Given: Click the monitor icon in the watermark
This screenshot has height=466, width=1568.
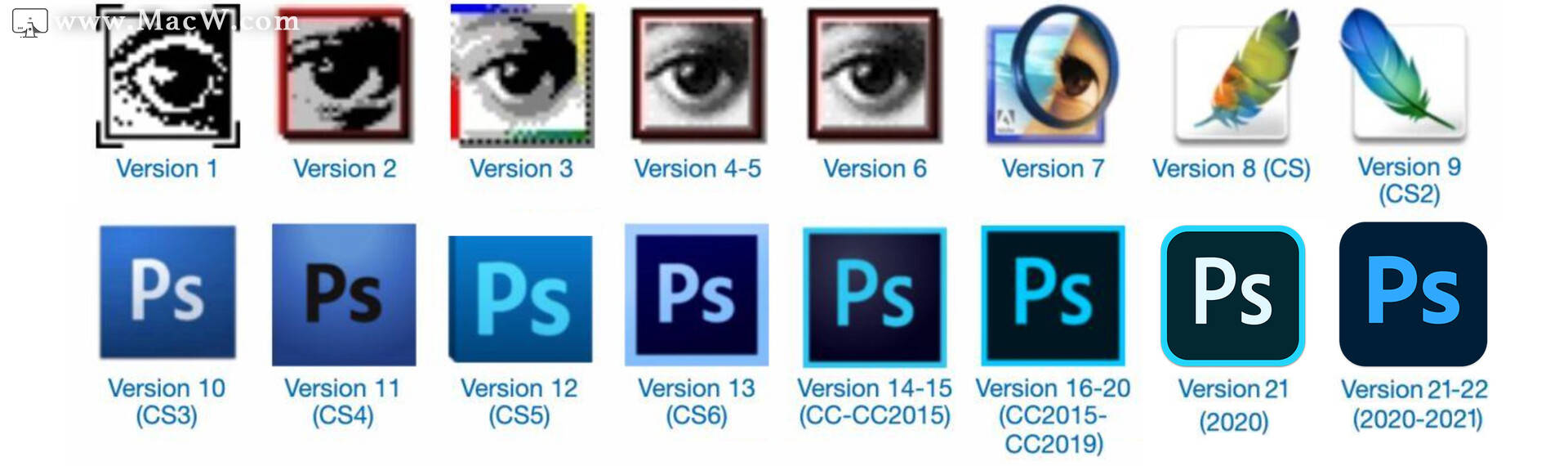Looking at the screenshot, I should (x=30, y=23).
